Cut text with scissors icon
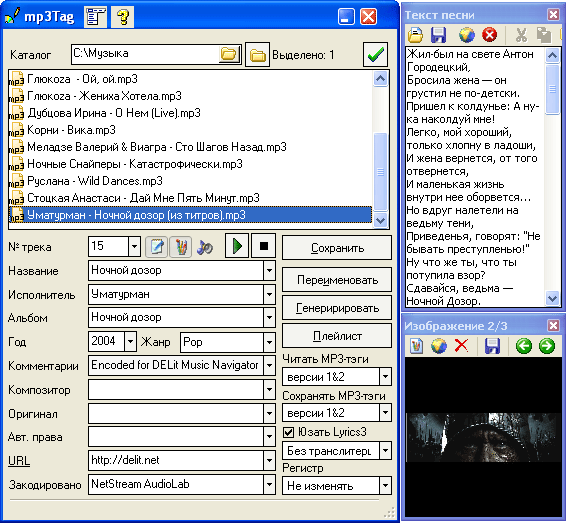This screenshot has height=523, width=566. pos(521,35)
